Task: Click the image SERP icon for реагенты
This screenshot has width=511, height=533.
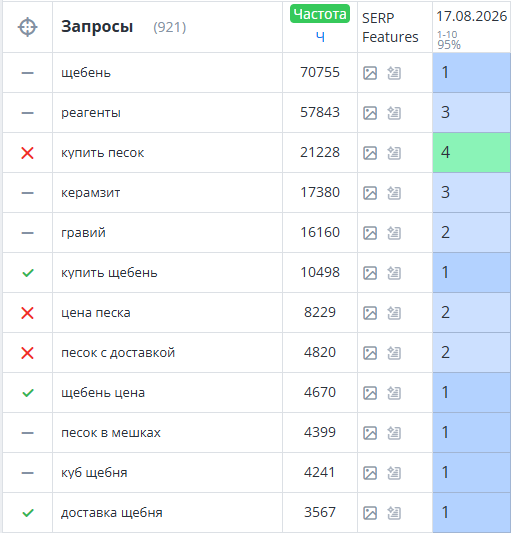Action: coord(370,113)
